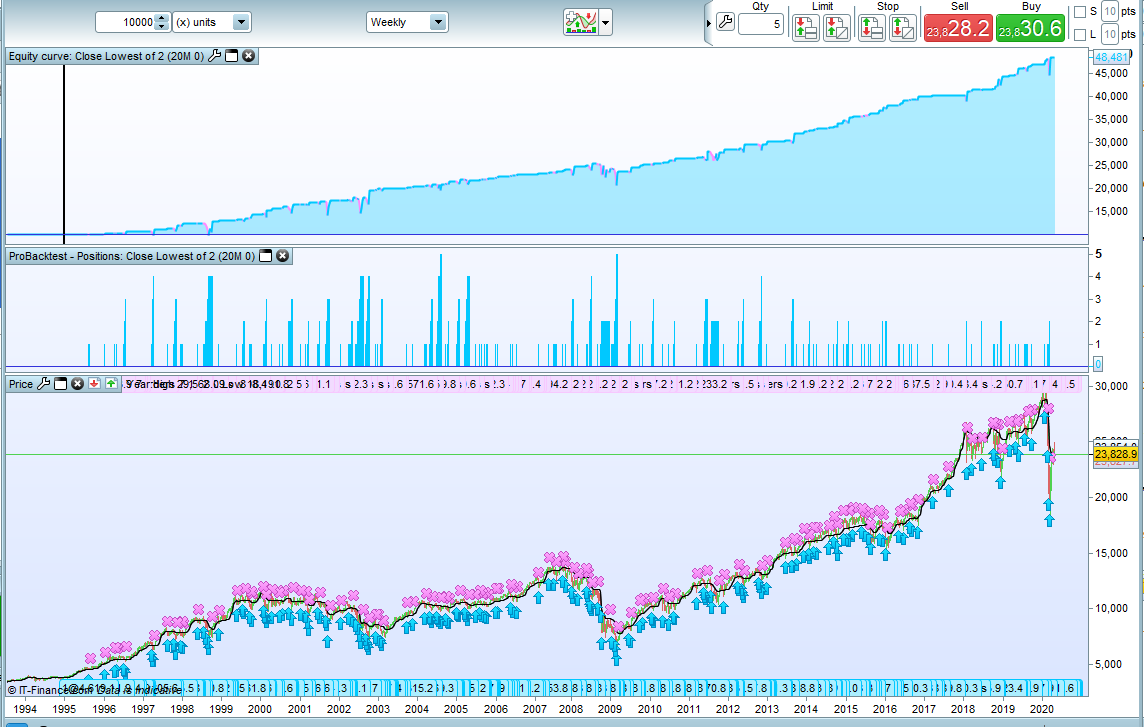Image resolution: width=1144 pixels, height=727 pixels.
Task: Click the S points value field
Action: tap(1110, 11)
